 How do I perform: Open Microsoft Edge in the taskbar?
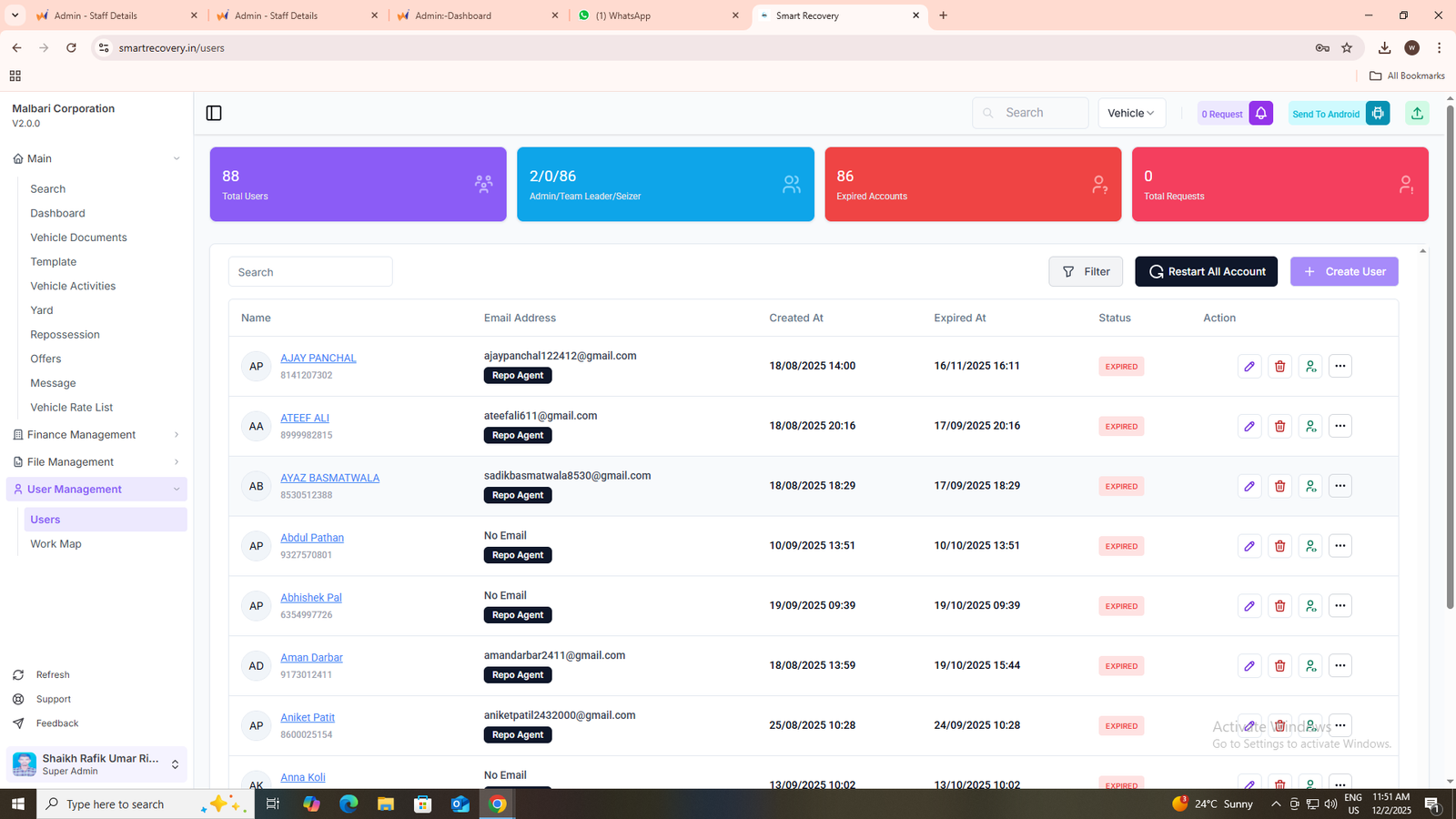click(349, 804)
